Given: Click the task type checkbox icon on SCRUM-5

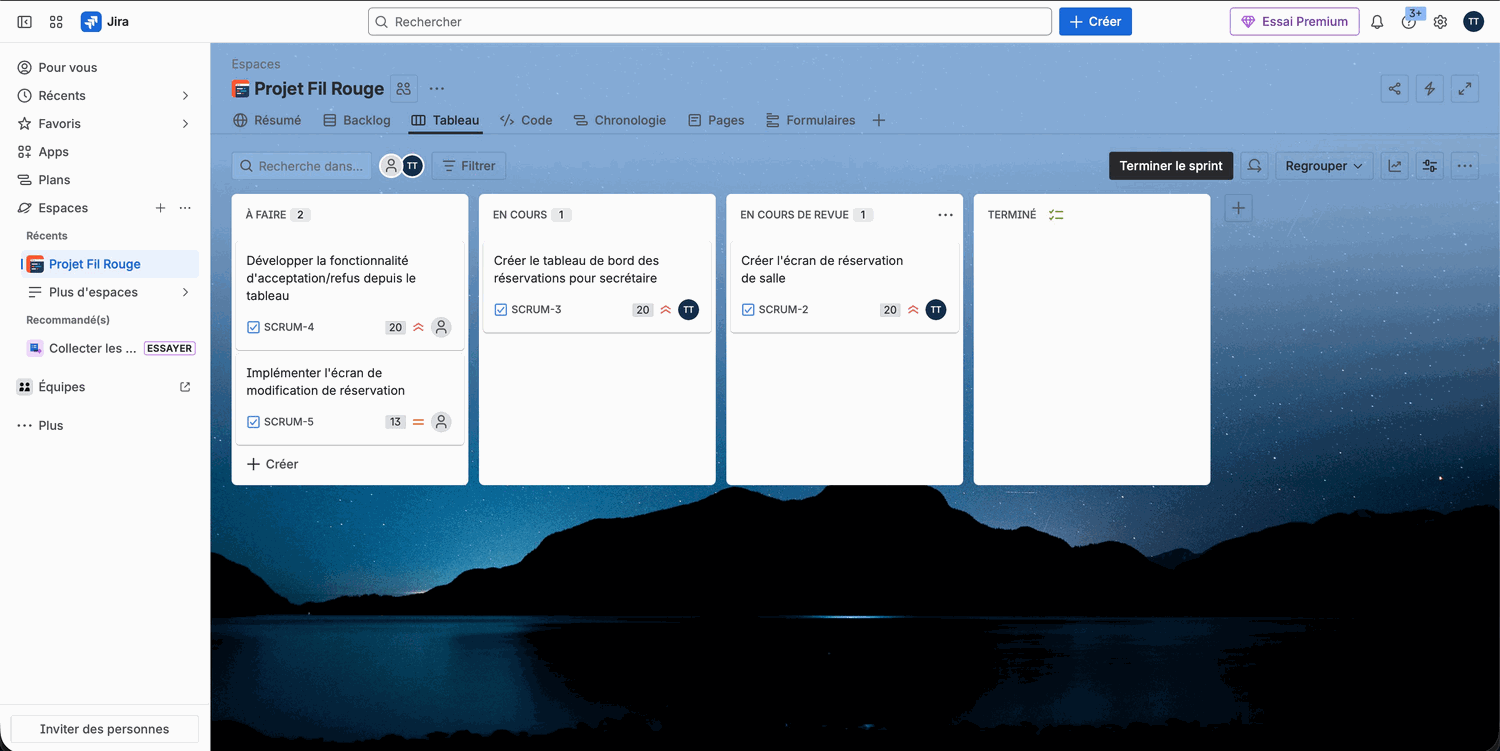Looking at the screenshot, I should (x=253, y=422).
